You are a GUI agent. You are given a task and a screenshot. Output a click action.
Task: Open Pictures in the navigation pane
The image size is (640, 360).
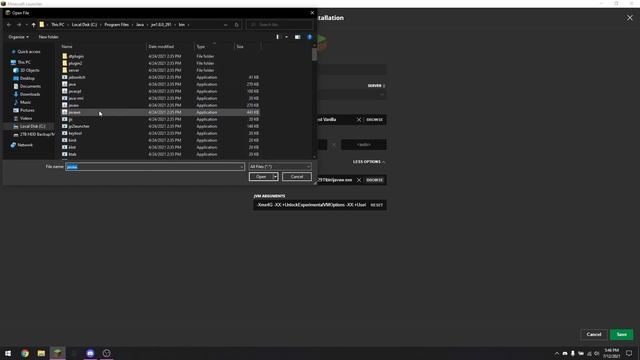[x=27, y=110]
